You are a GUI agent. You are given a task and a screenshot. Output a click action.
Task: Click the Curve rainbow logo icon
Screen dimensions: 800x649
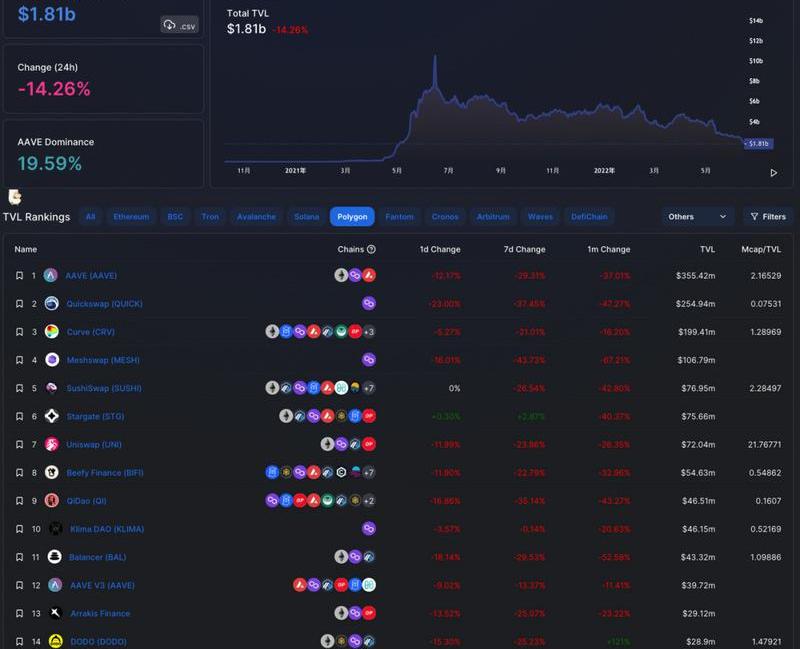pos(51,332)
